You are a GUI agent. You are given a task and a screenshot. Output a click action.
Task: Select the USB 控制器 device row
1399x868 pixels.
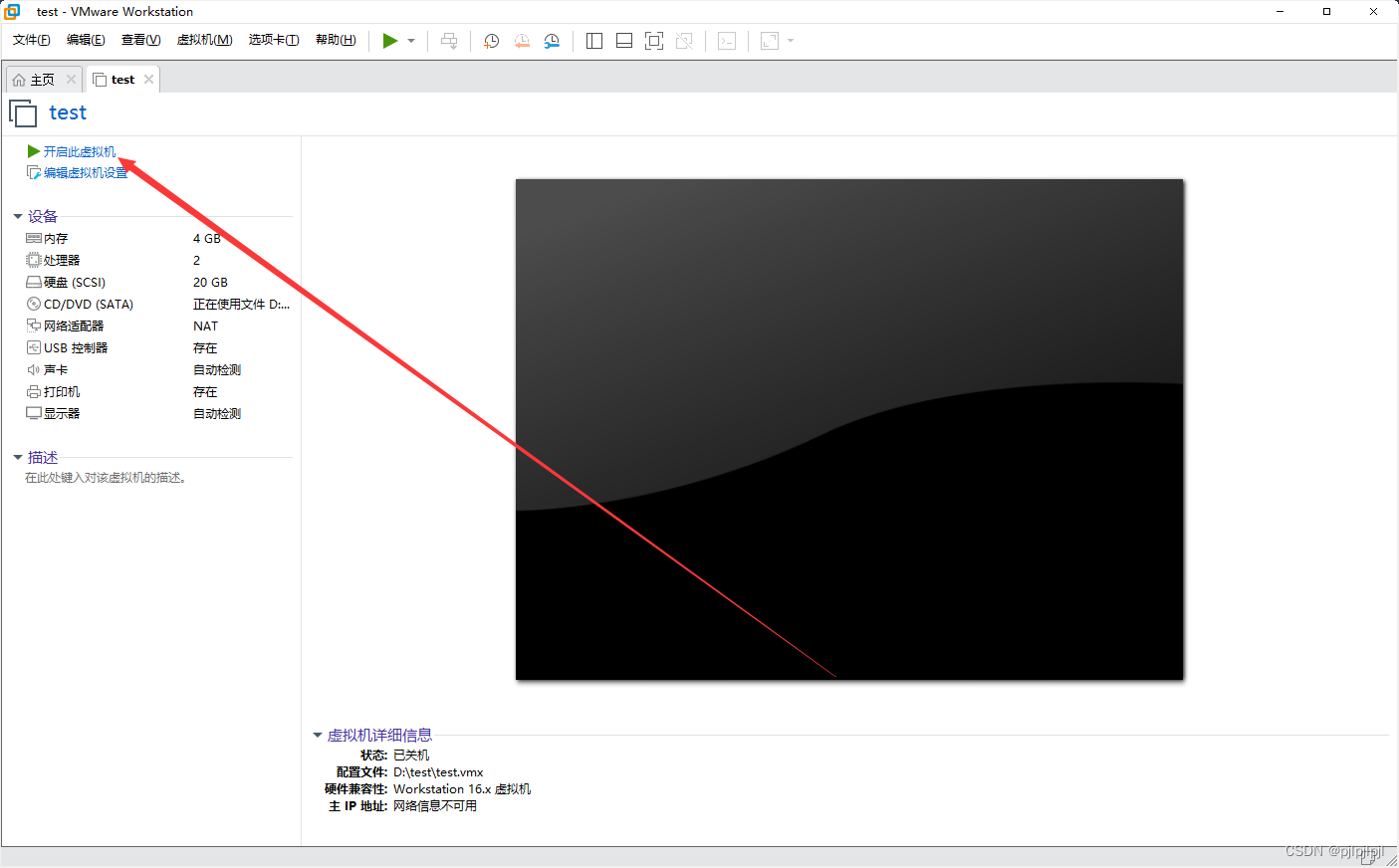coord(157,348)
